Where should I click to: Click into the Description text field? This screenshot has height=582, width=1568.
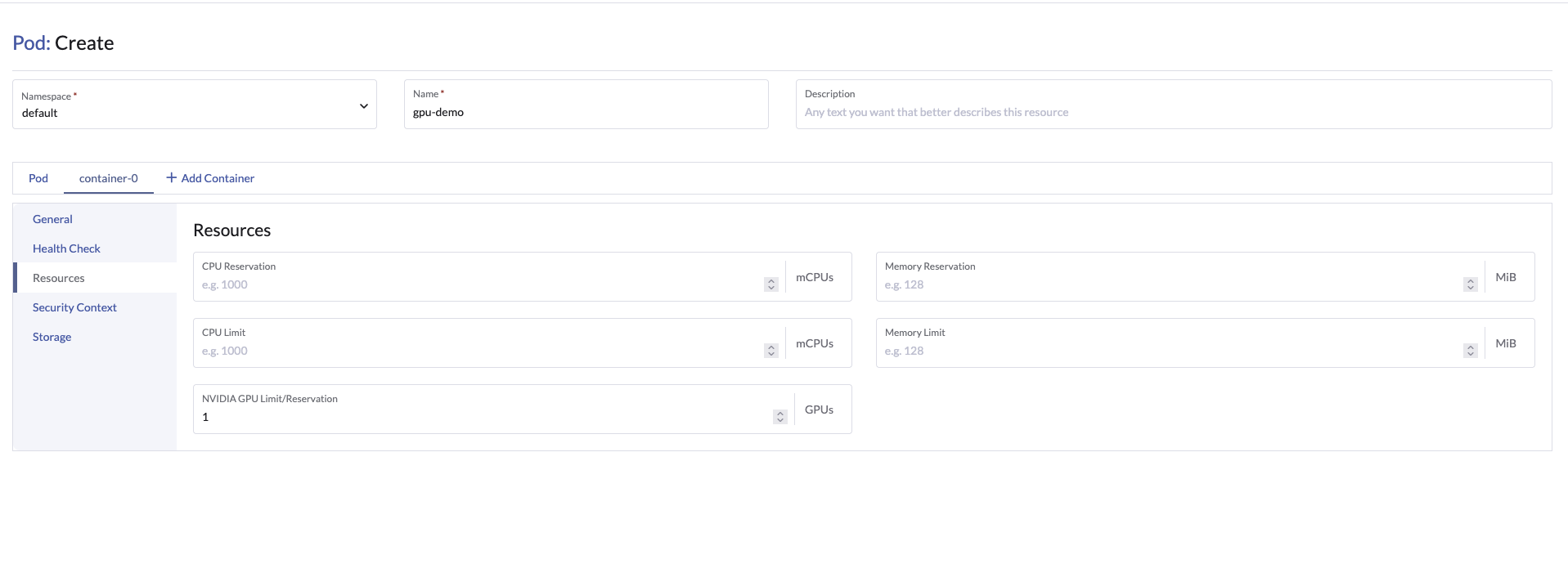click(1173, 104)
